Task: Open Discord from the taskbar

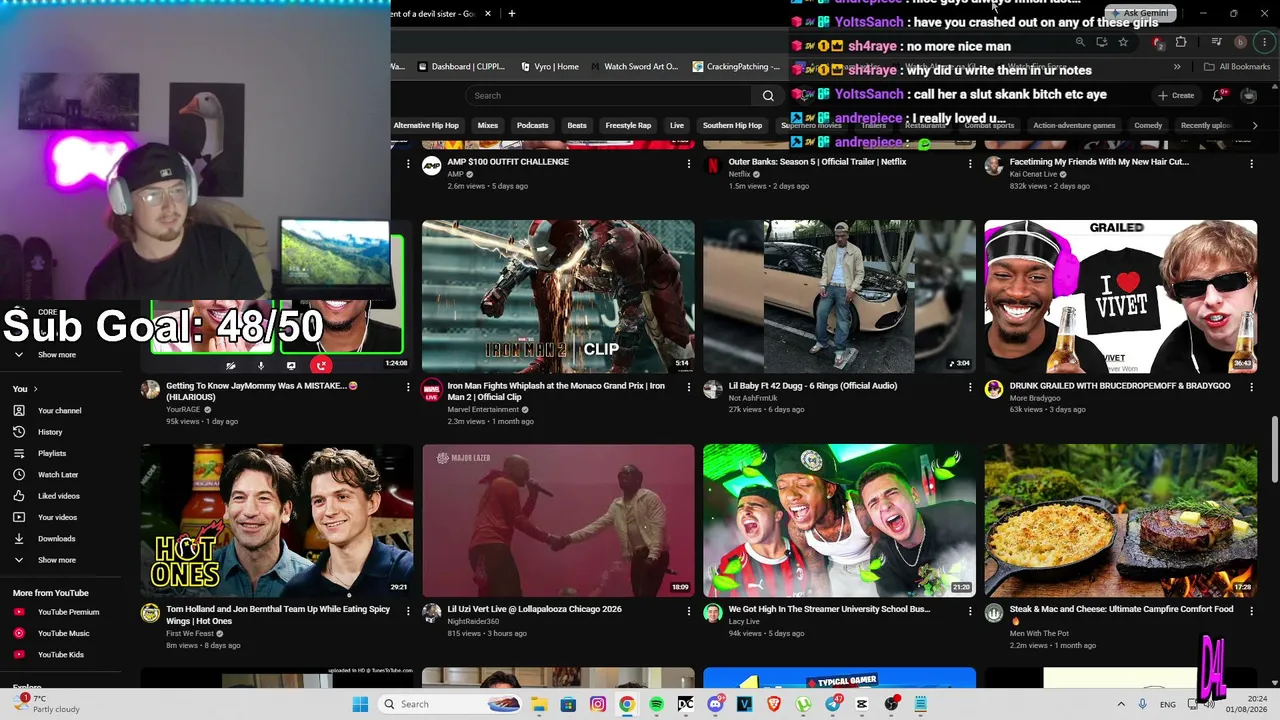Action: [715, 704]
